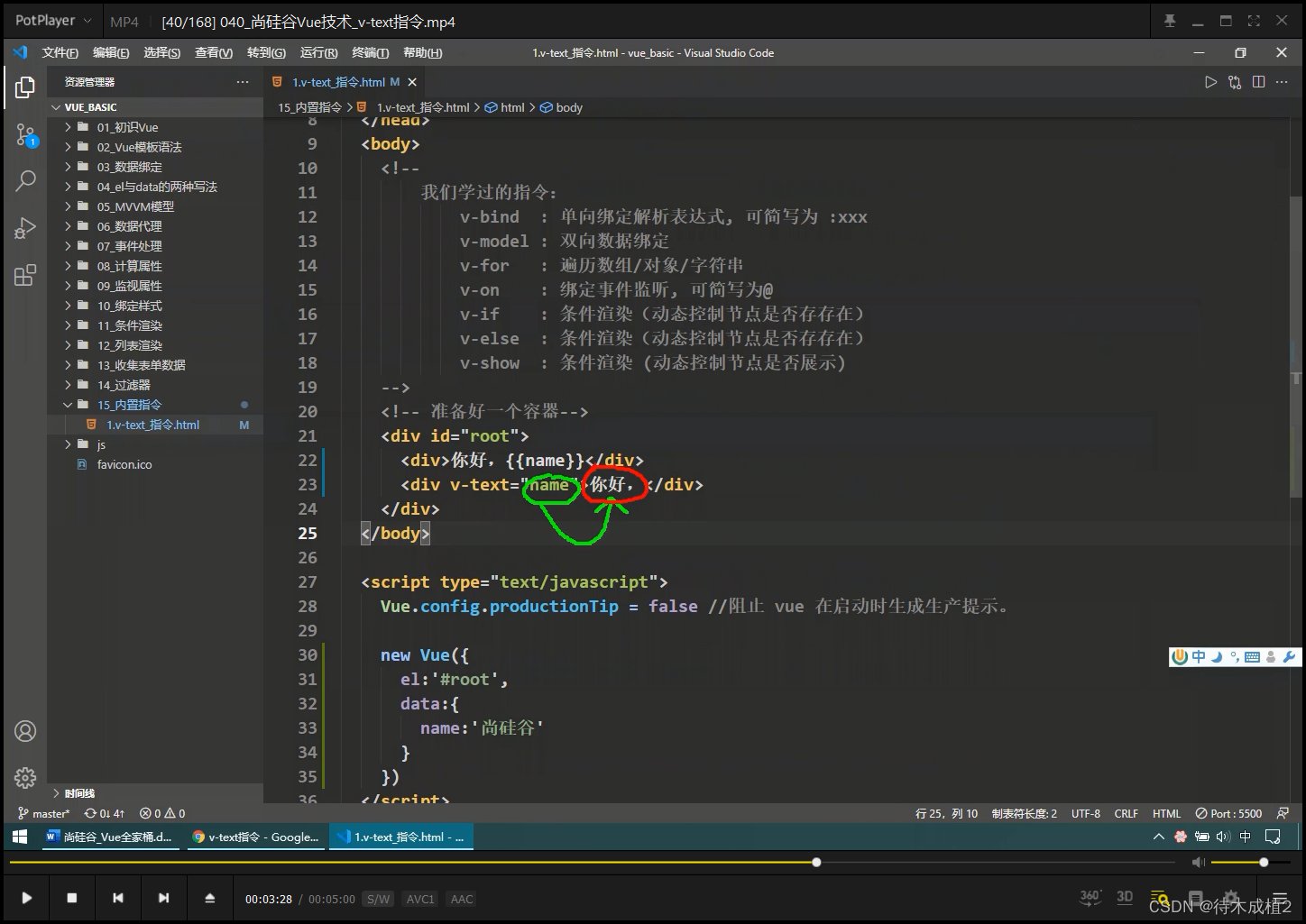Switch to the Google Chrome taskbar window
The height and width of the screenshot is (924, 1306).
255,837
